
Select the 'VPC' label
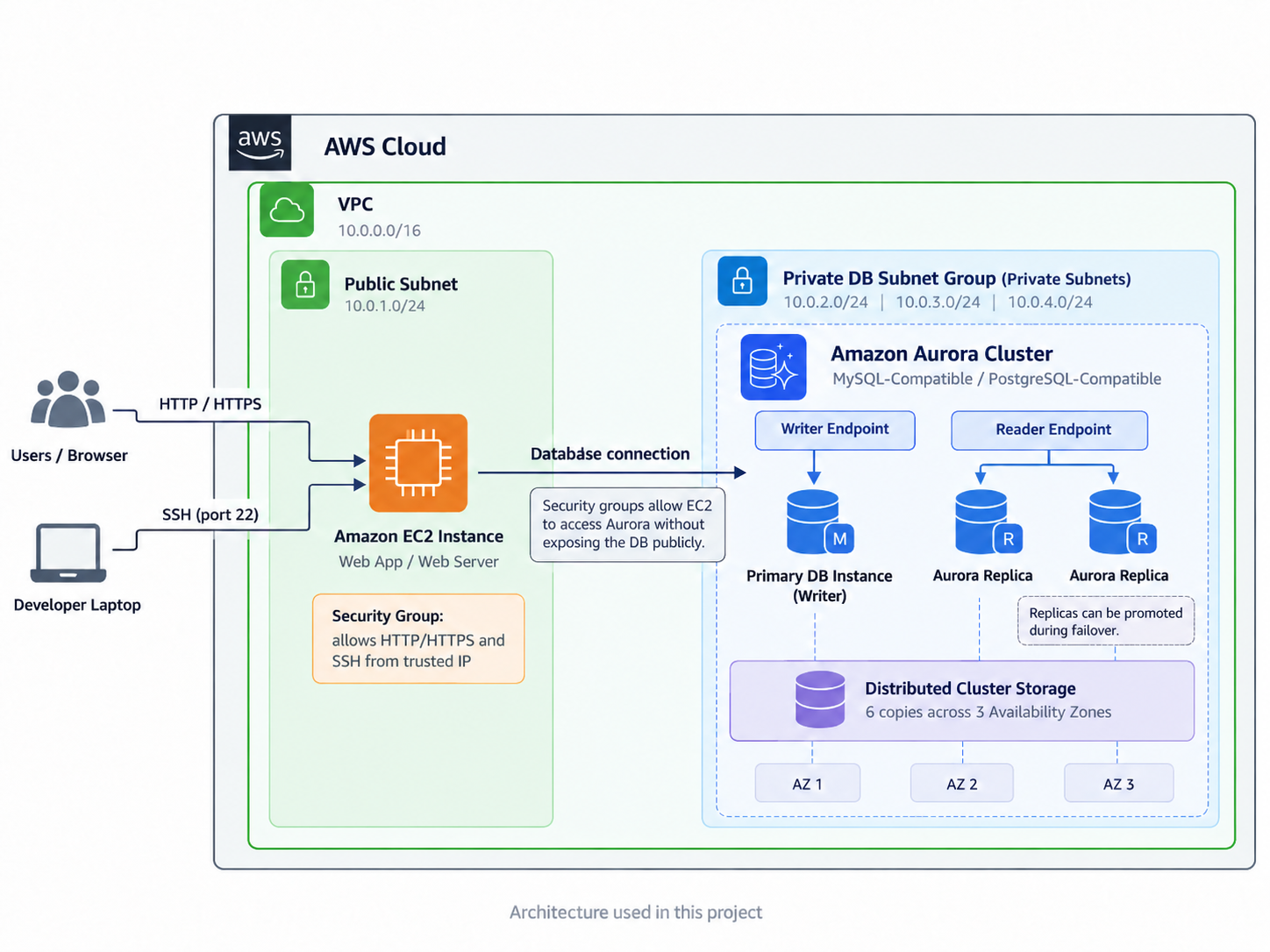[x=355, y=204]
